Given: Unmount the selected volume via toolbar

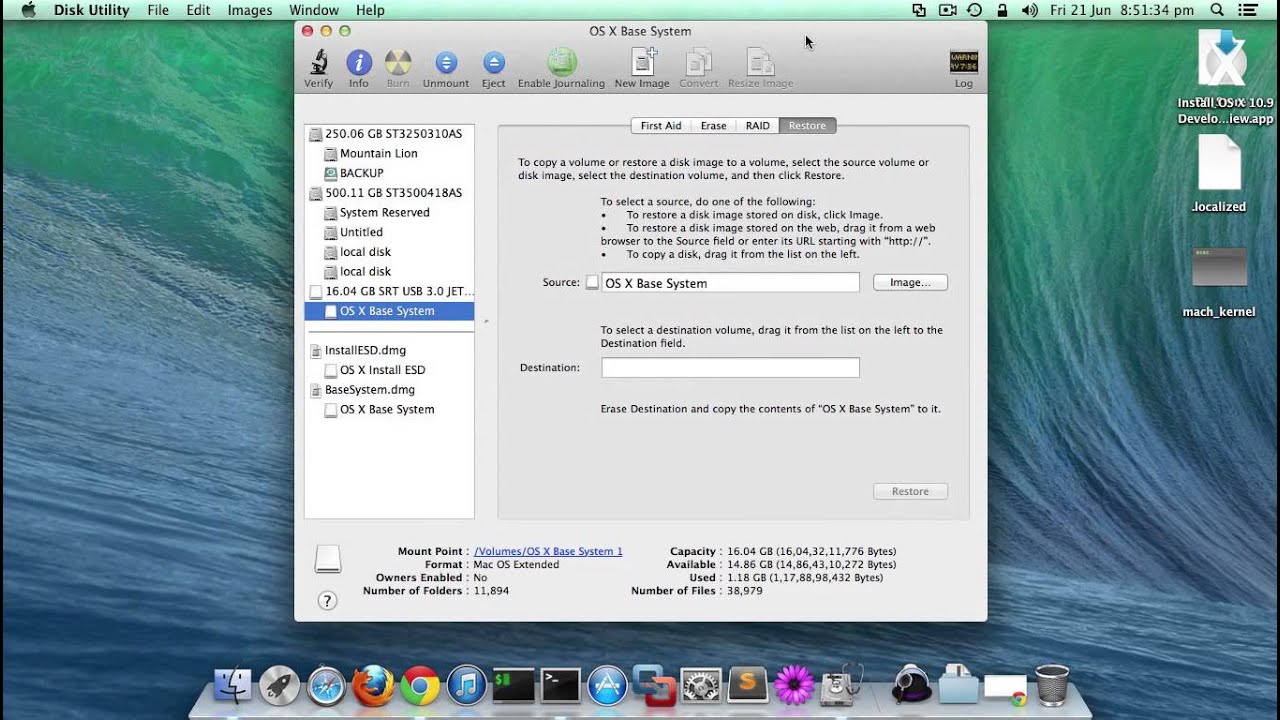Looking at the screenshot, I should [446, 63].
